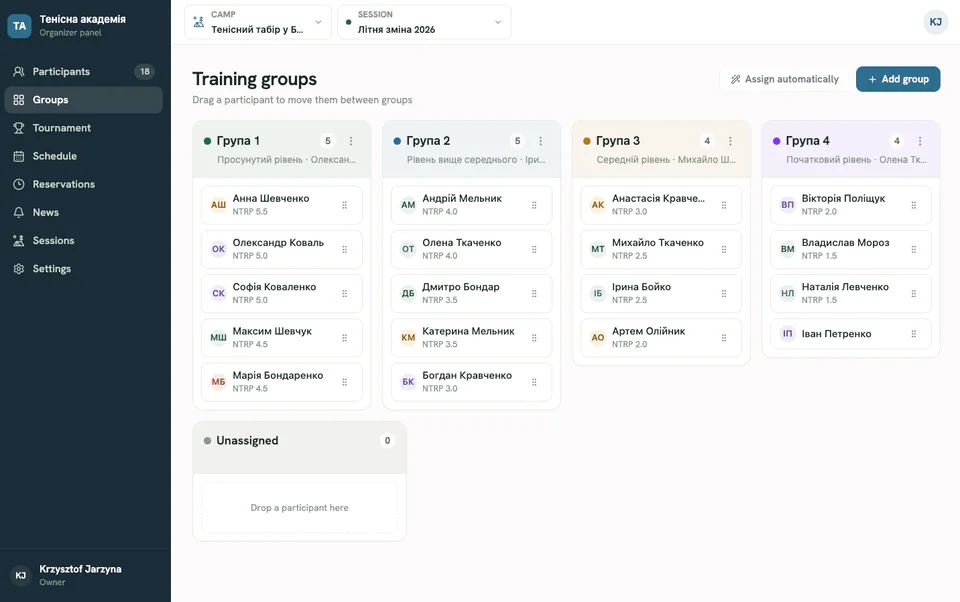960x602 pixels.
Task: Click the КМ avatar of Катерина Мельник
Action: (408, 337)
